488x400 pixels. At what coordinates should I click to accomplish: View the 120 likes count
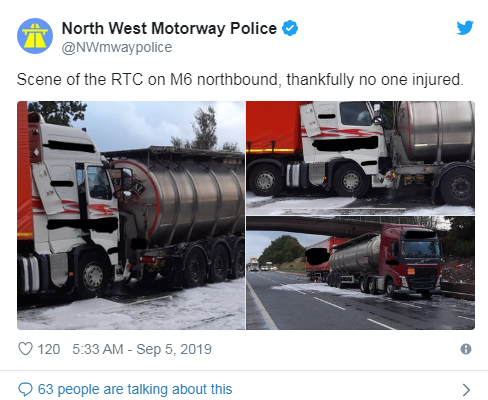coord(49,349)
